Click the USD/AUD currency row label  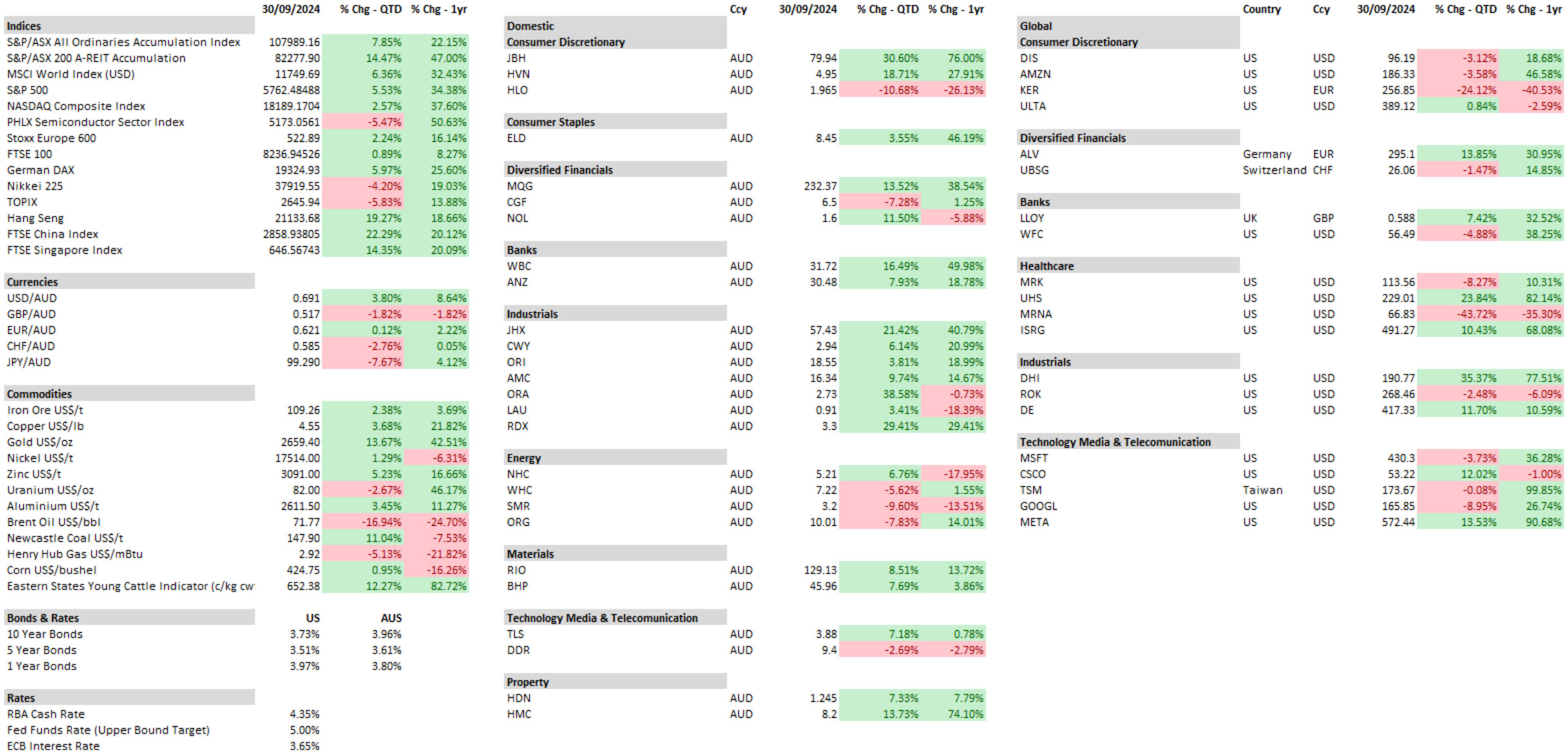[32, 298]
